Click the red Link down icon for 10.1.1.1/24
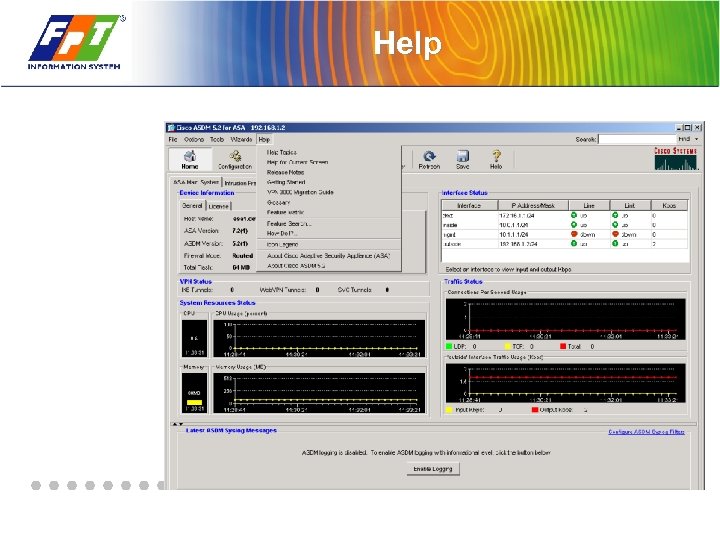720x540 pixels. pyautogui.click(x=615, y=234)
